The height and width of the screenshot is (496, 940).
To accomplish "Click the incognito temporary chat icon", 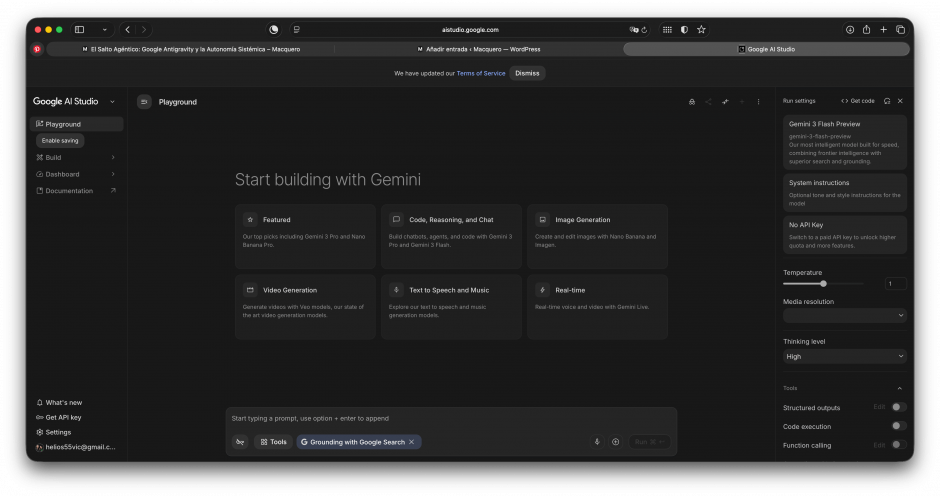I will (x=691, y=102).
